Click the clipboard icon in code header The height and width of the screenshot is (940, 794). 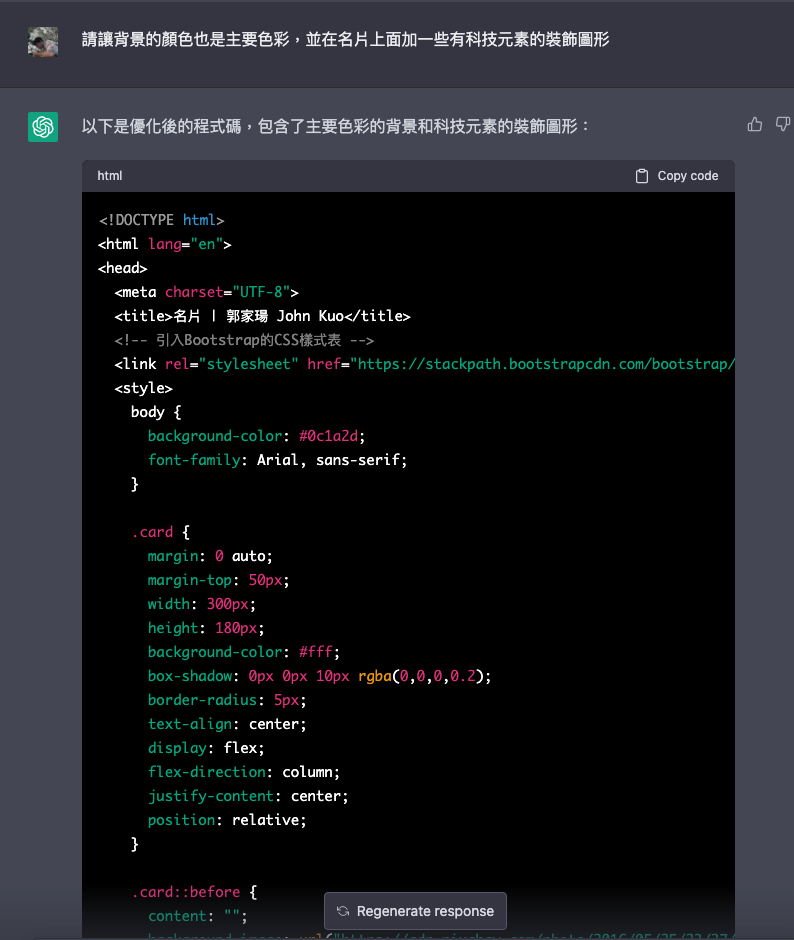tap(642, 176)
